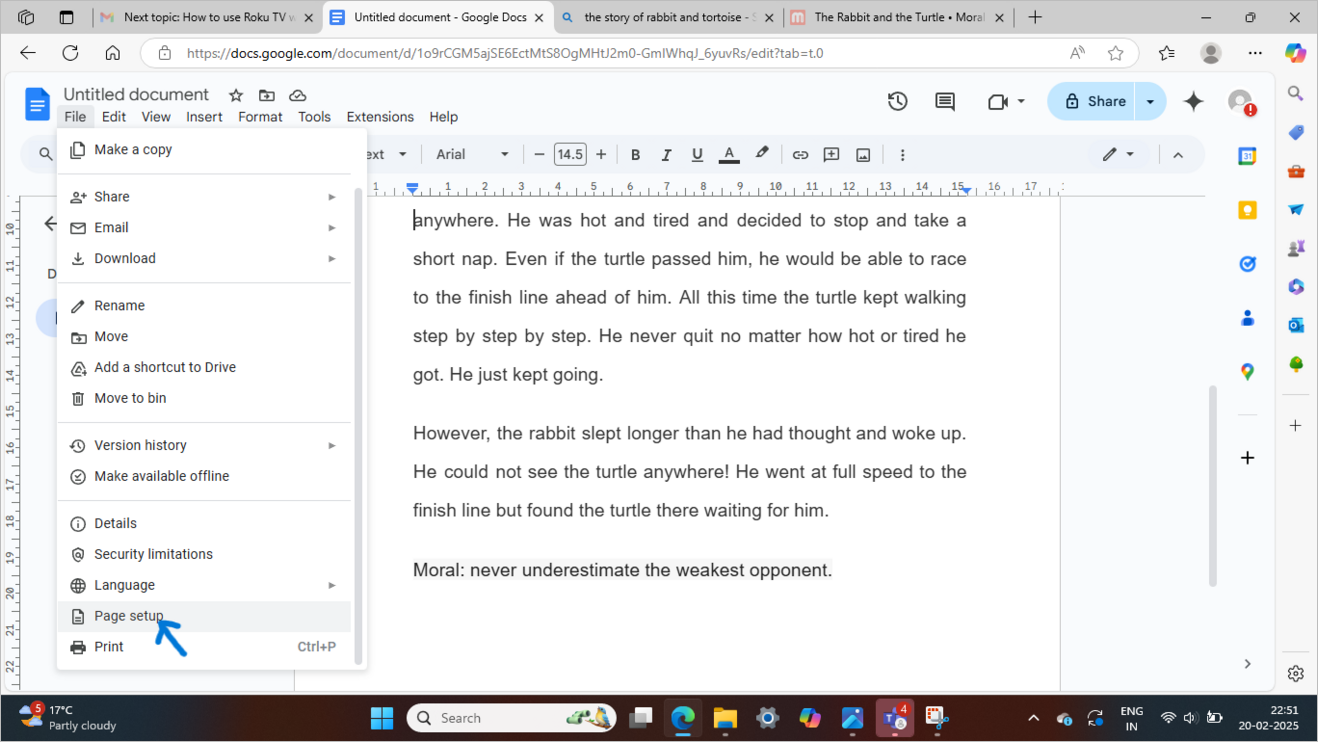Click the font size input field

[570, 155]
